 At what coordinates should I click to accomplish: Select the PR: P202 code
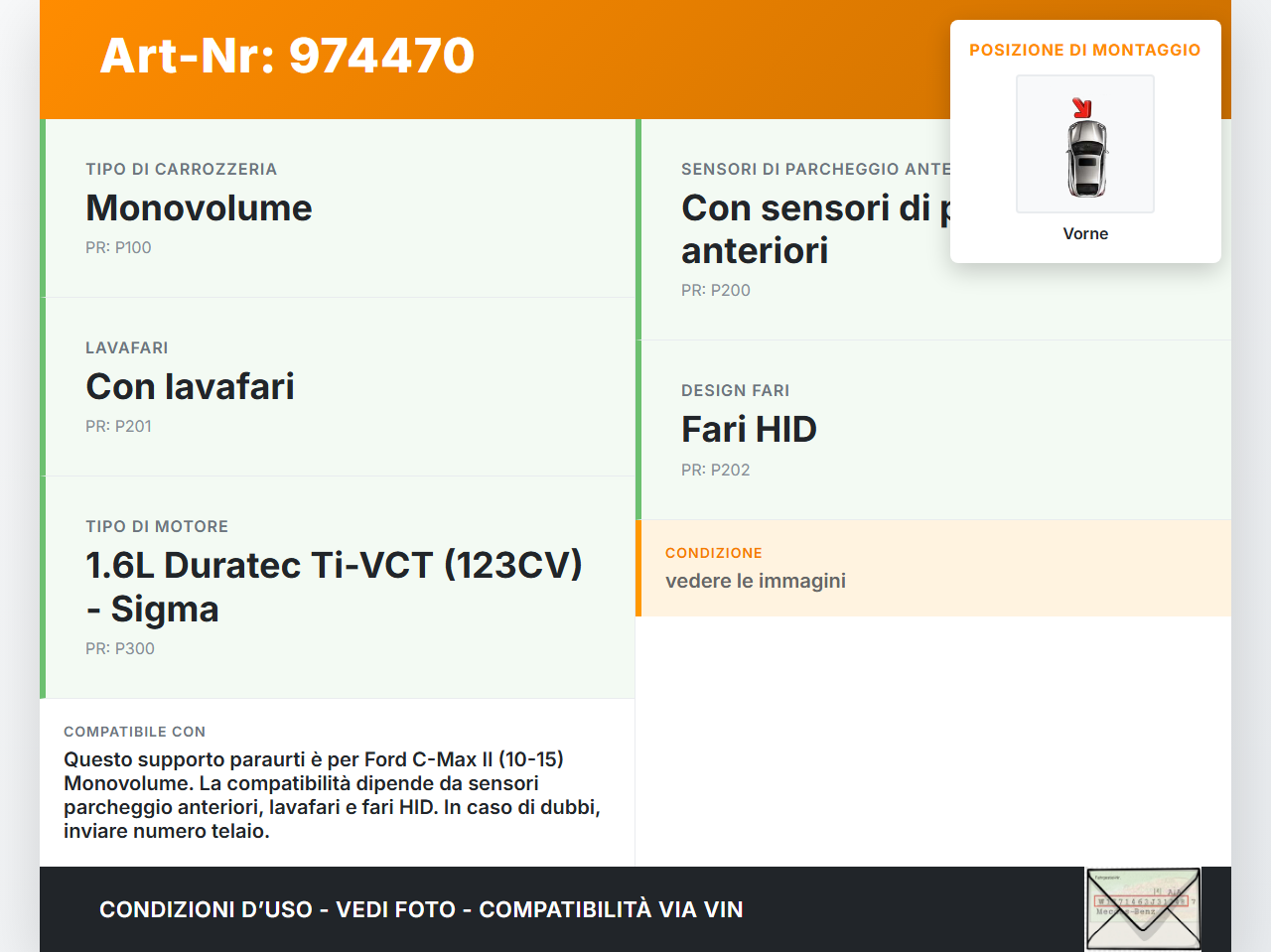coord(715,470)
